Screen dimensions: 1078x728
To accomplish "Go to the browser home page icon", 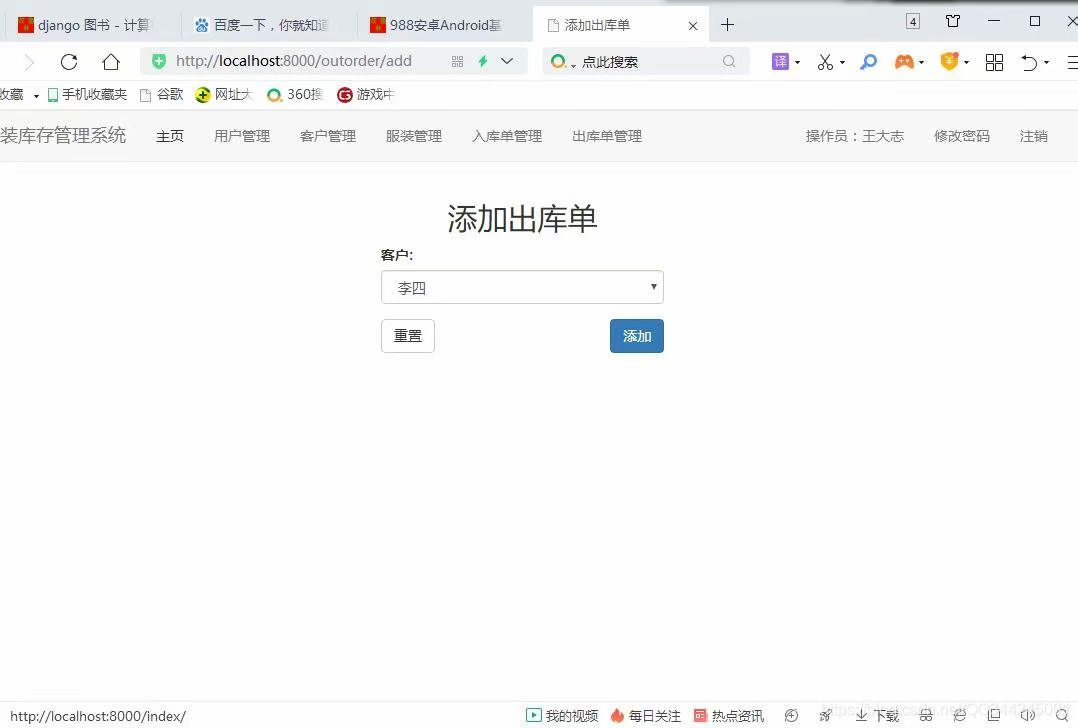I will point(111,62).
